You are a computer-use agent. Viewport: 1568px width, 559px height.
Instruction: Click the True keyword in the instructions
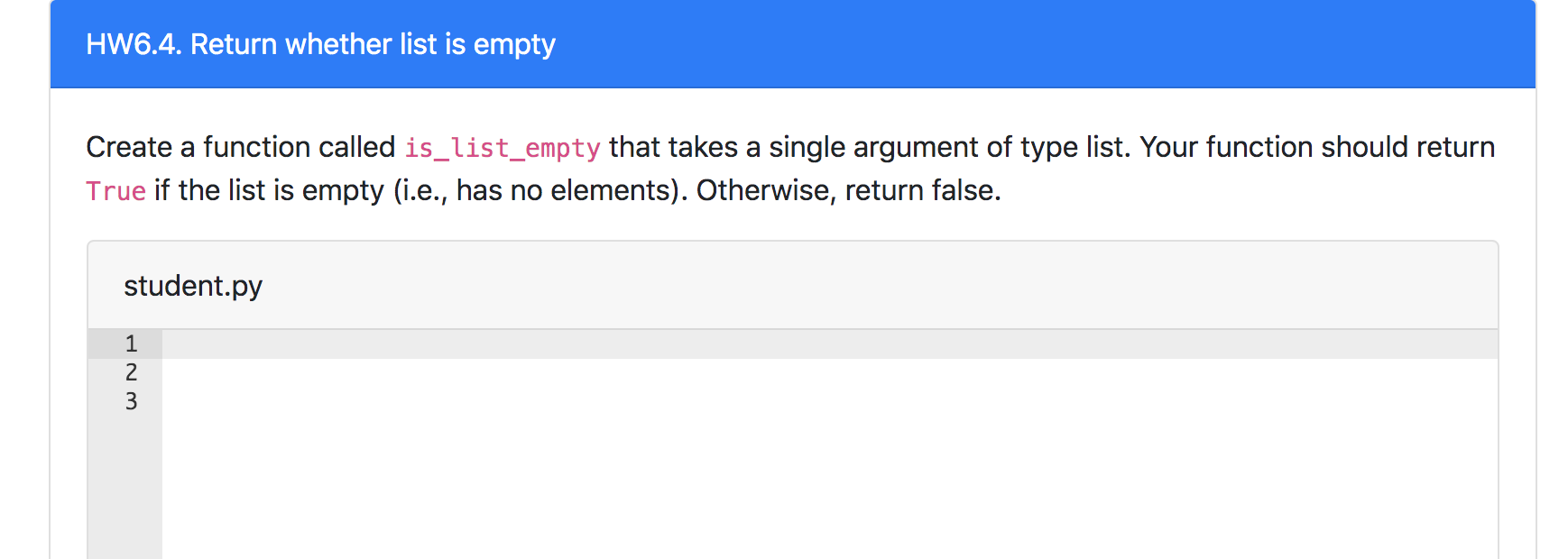click(115, 190)
